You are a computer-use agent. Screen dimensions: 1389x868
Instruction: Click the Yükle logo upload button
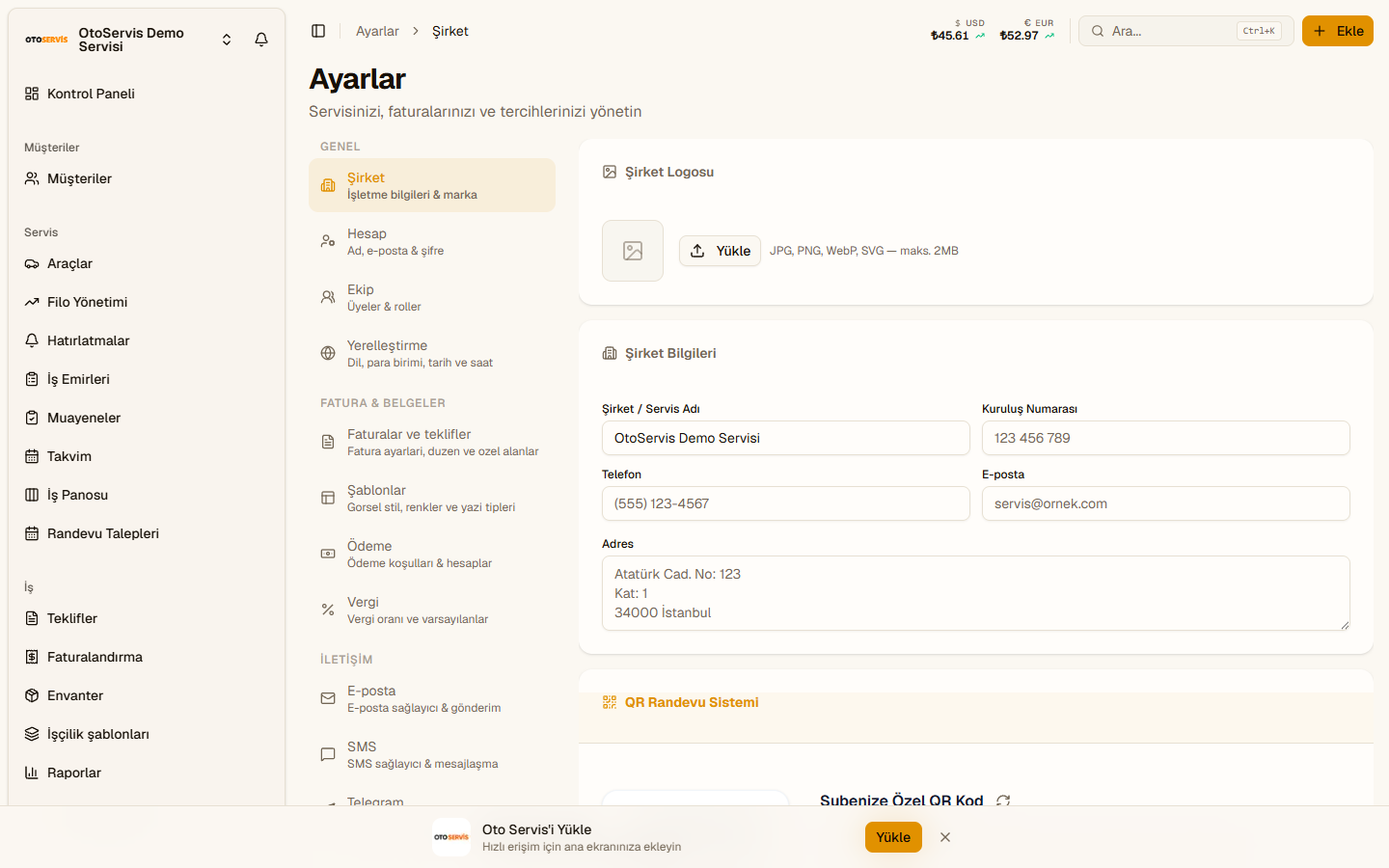pyautogui.click(x=720, y=251)
